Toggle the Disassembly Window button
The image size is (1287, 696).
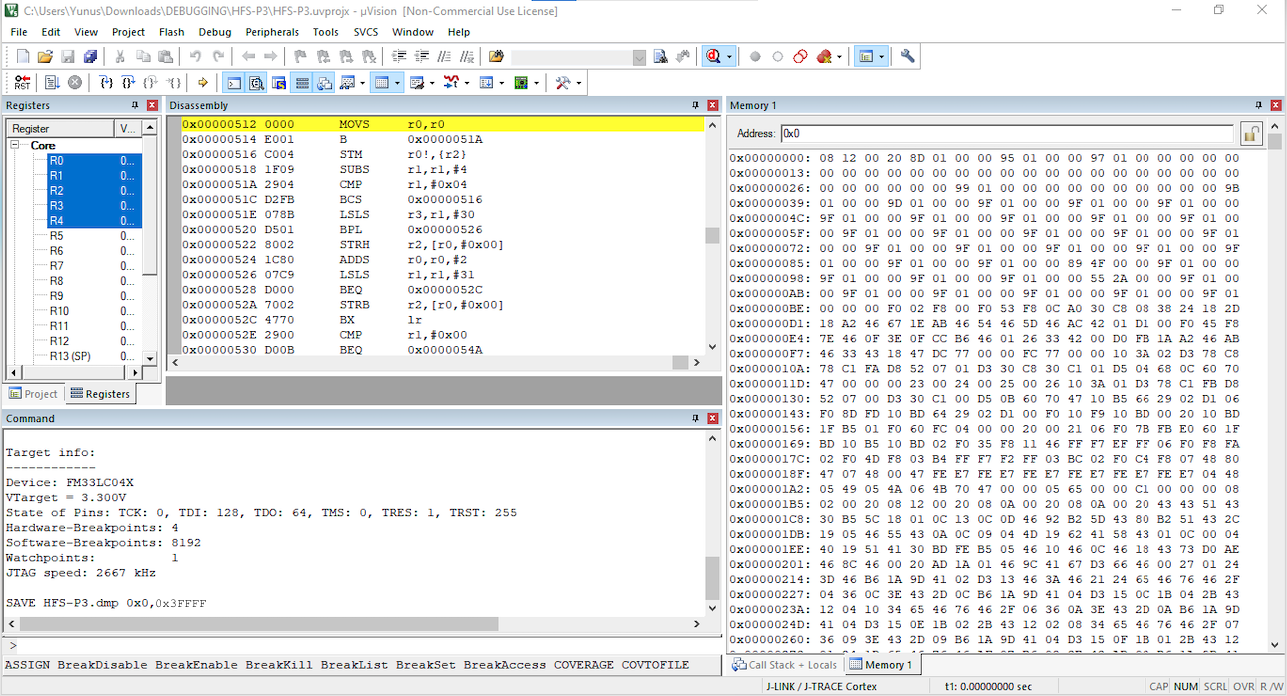pos(257,83)
